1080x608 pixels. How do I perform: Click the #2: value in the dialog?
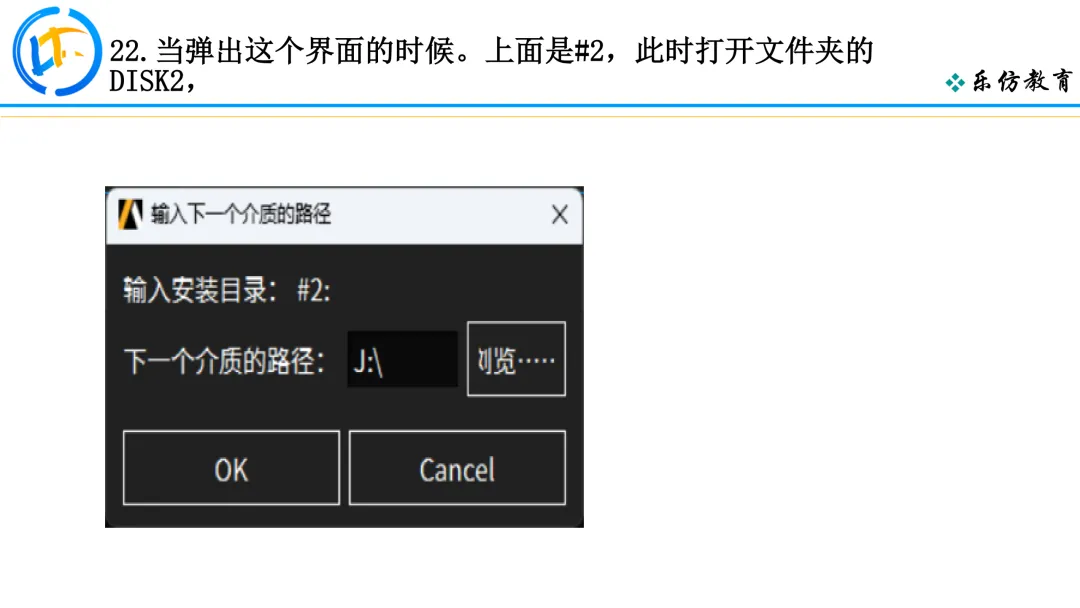tap(313, 291)
